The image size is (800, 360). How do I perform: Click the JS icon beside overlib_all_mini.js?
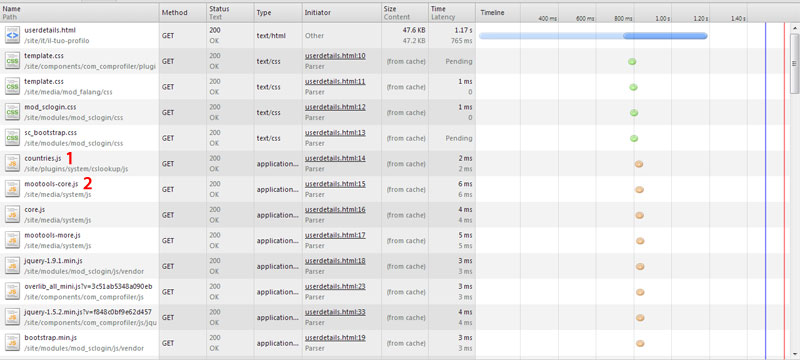coord(12,292)
